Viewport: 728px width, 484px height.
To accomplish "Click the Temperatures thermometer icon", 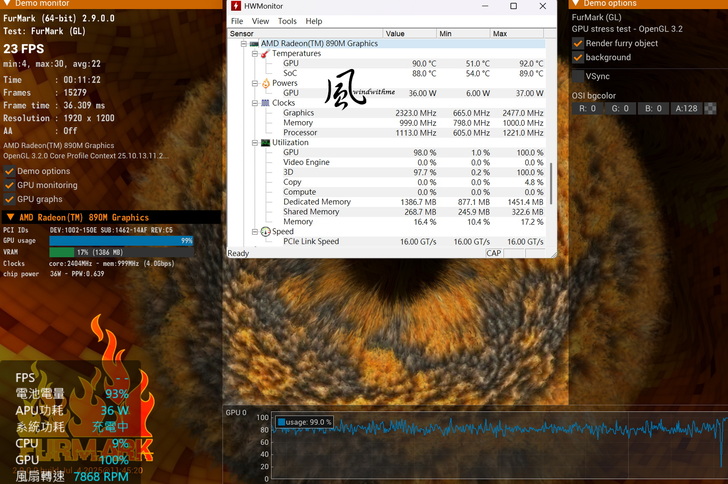I will [265, 54].
